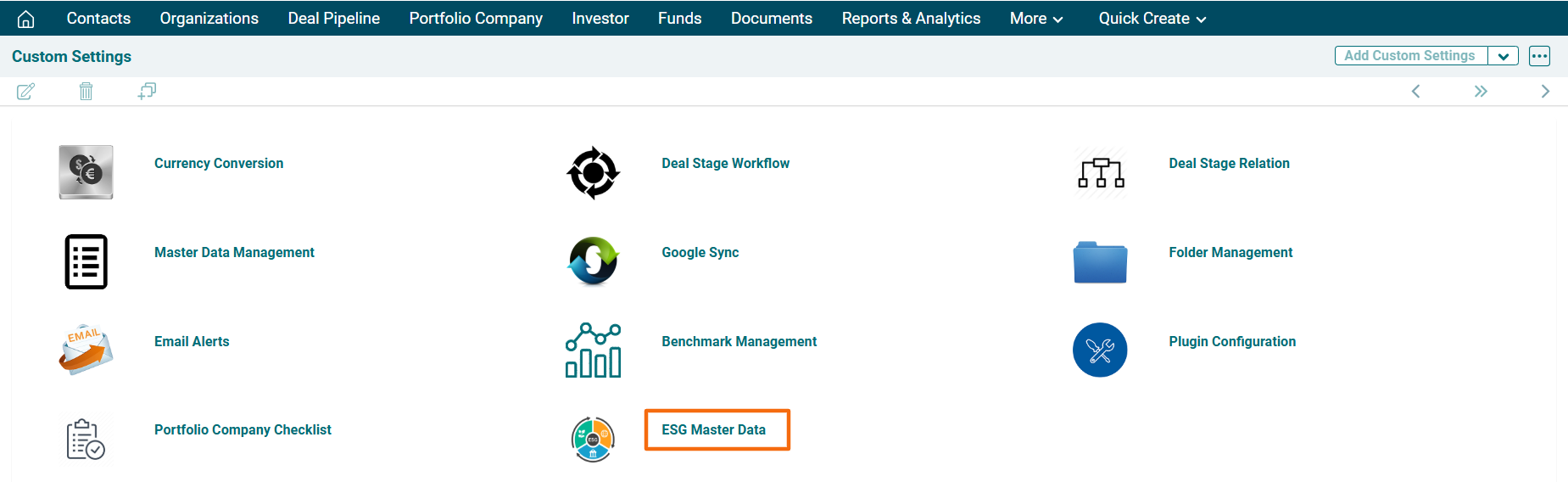
Task: Click the edit pencil icon in toolbar
Action: [25, 92]
